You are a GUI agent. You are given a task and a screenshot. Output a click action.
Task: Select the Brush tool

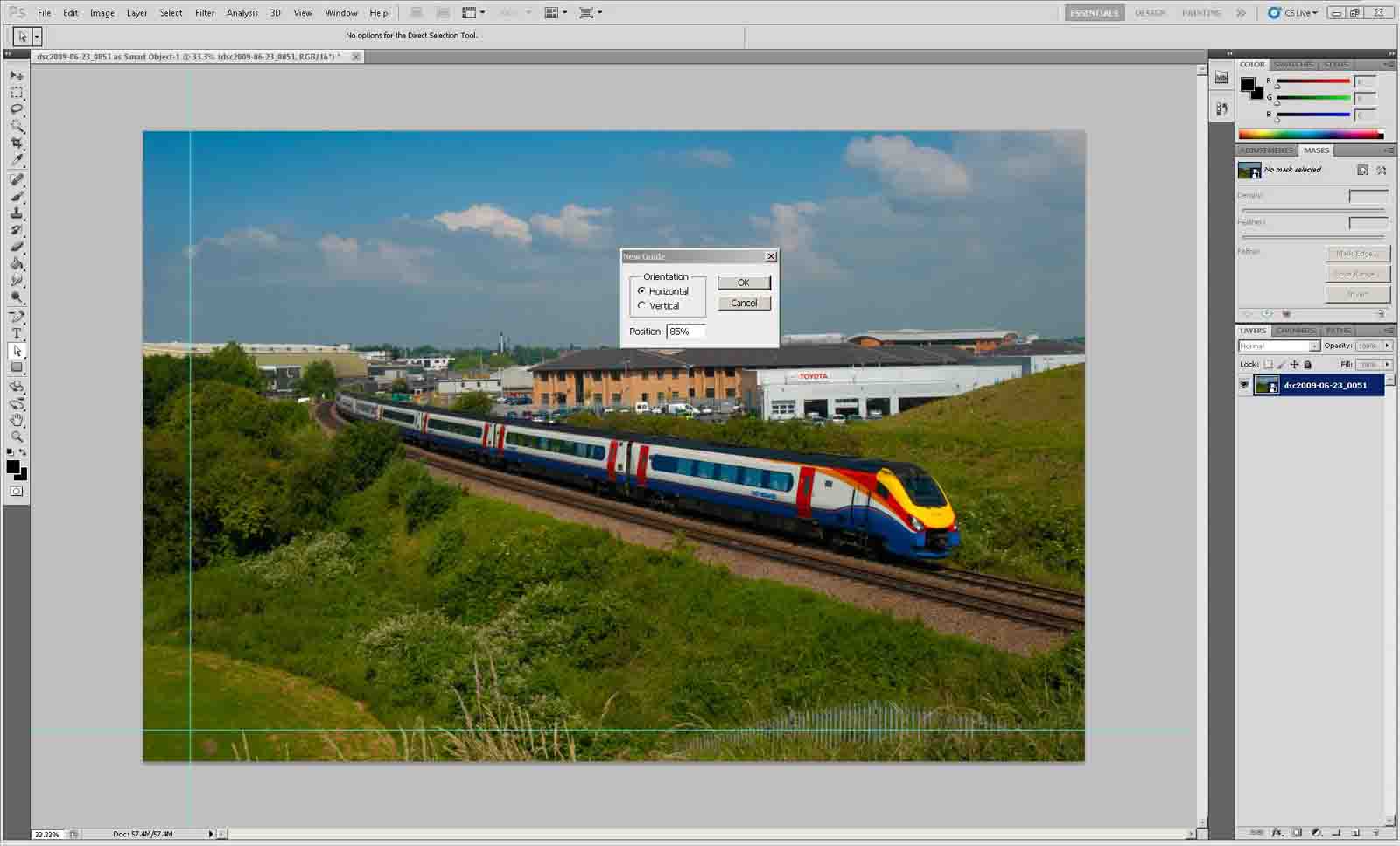tap(17, 196)
